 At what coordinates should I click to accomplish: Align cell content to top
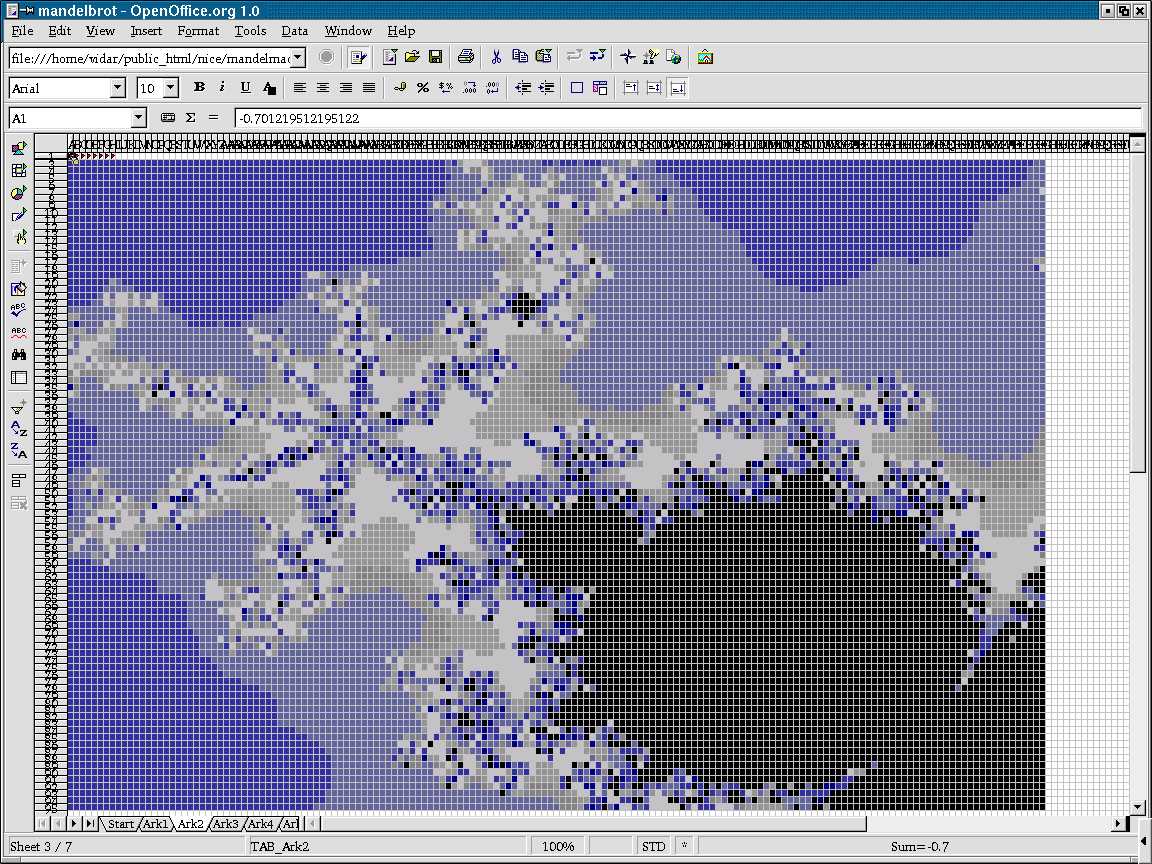[630, 87]
